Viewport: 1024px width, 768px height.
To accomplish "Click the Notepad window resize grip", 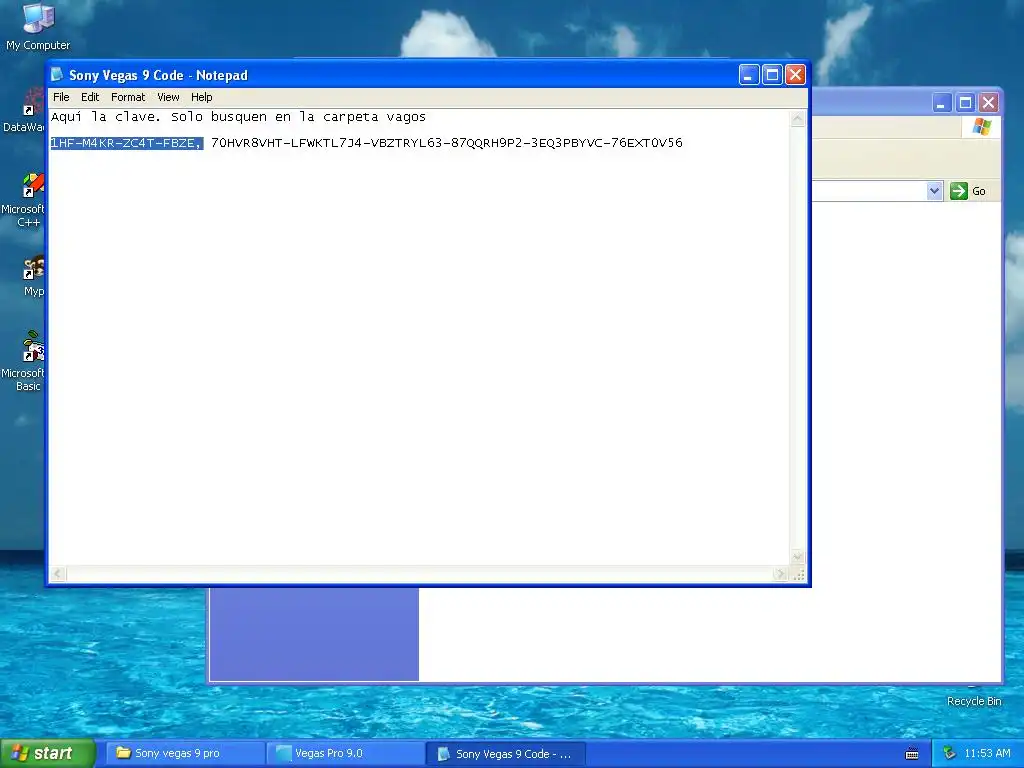I will 798,575.
